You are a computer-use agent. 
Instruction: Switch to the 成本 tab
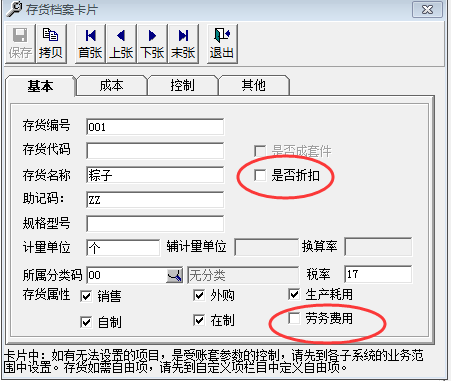[112, 85]
